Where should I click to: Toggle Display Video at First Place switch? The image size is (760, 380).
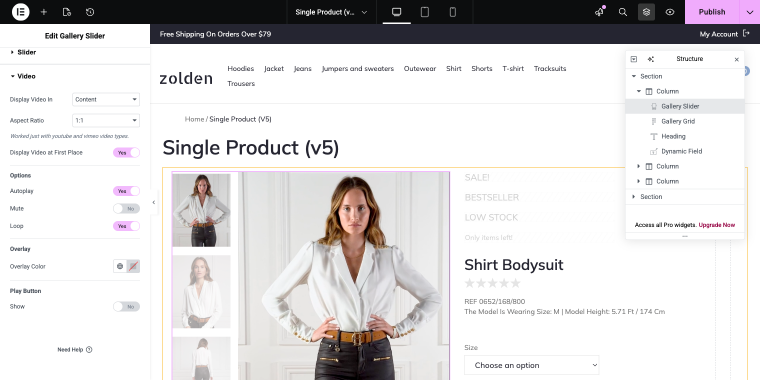click(x=127, y=153)
